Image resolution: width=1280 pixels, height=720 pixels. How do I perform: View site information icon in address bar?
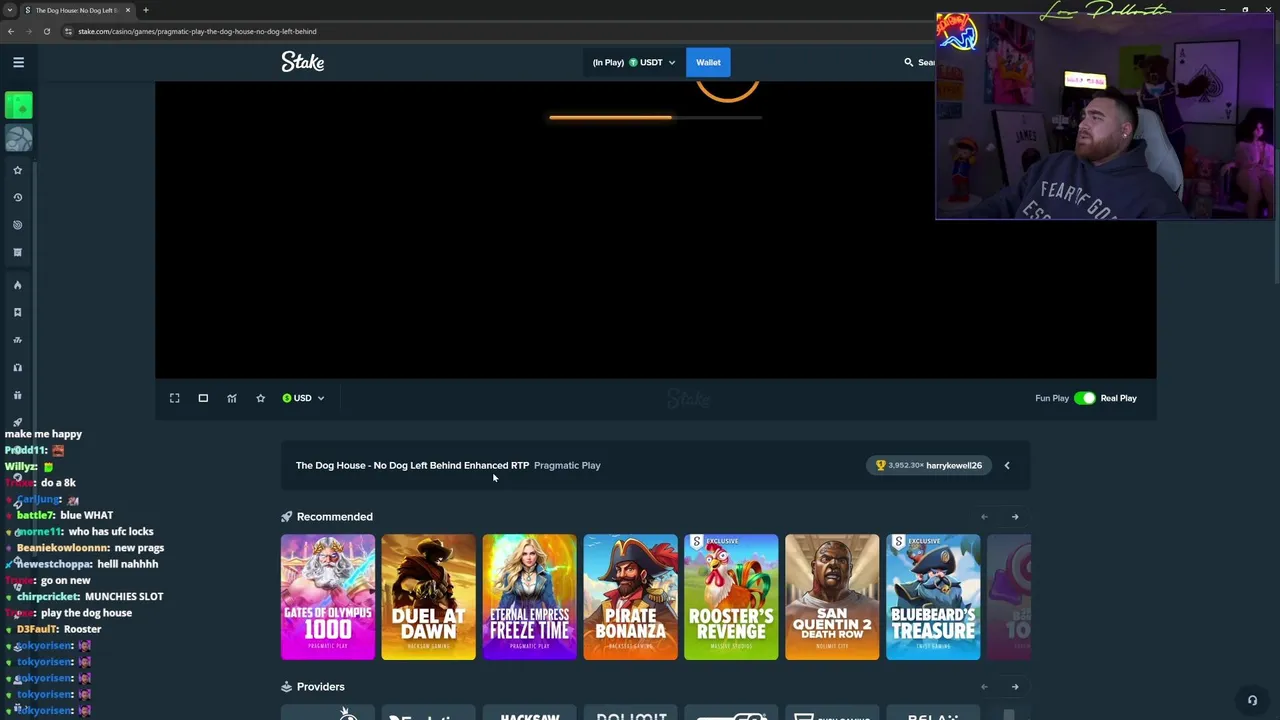point(68,31)
